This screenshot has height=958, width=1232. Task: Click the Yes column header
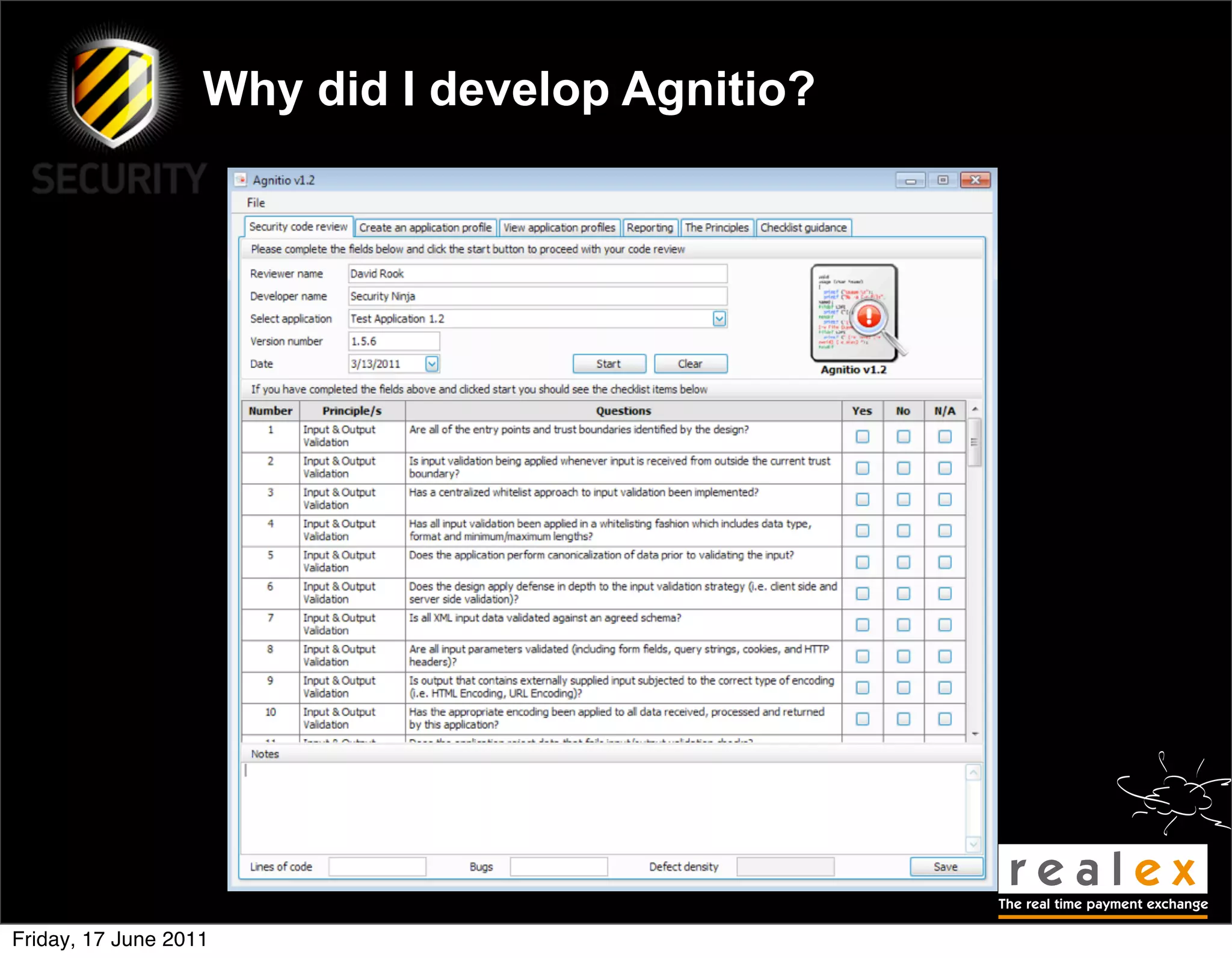pyautogui.click(x=862, y=411)
